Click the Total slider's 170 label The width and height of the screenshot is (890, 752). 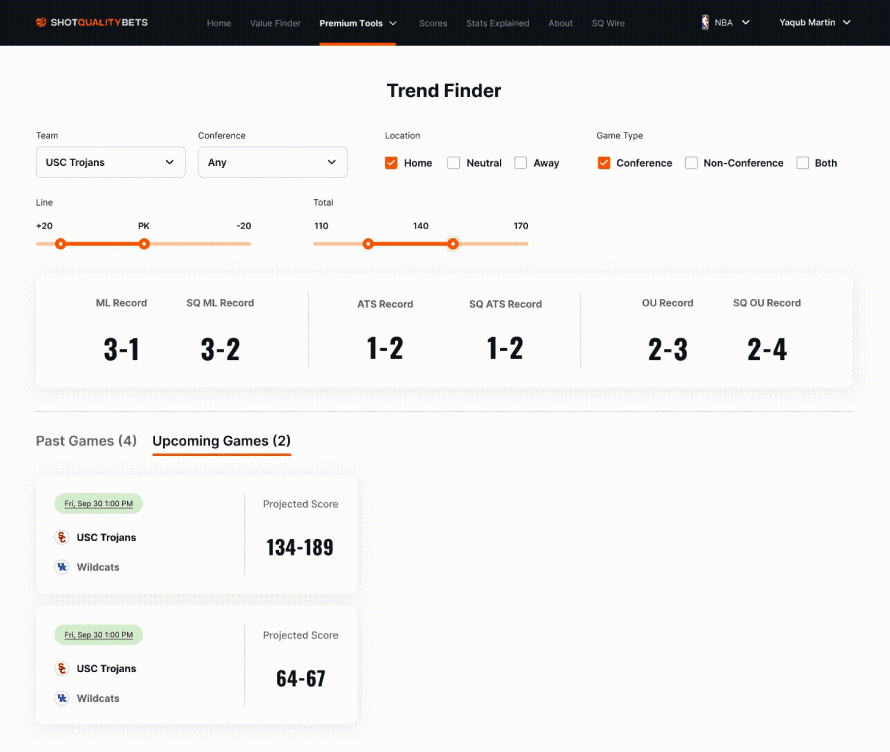pyautogui.click(x=520, y=226)
